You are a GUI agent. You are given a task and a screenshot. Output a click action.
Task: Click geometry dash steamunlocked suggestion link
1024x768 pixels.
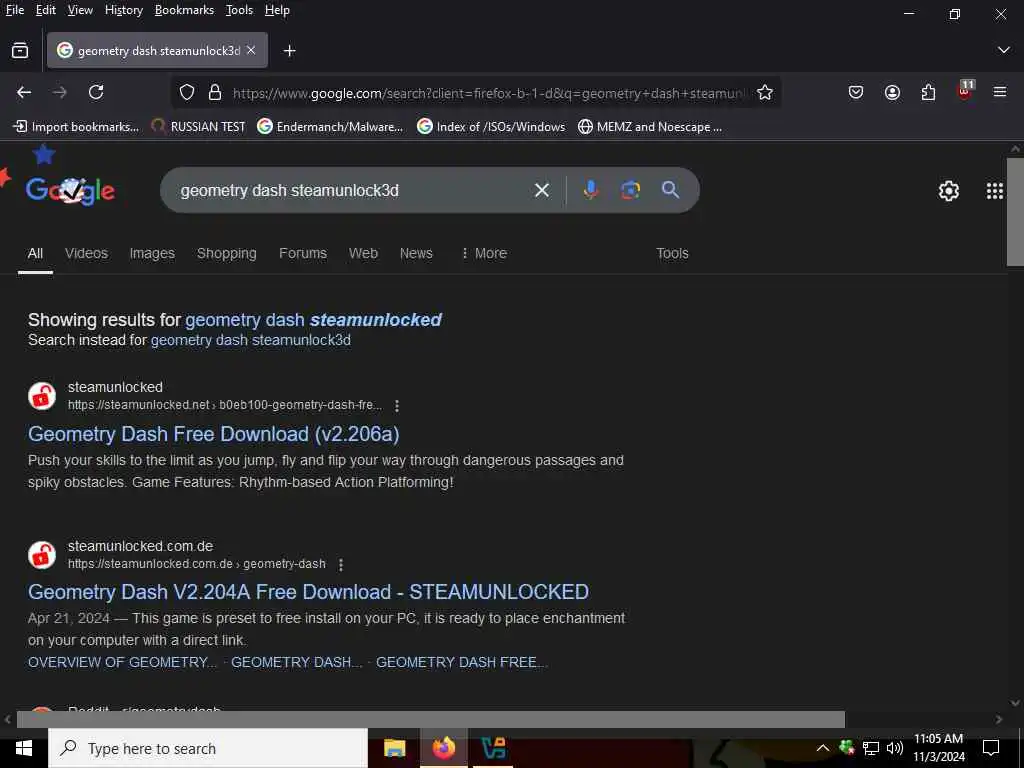click(313, 320)
